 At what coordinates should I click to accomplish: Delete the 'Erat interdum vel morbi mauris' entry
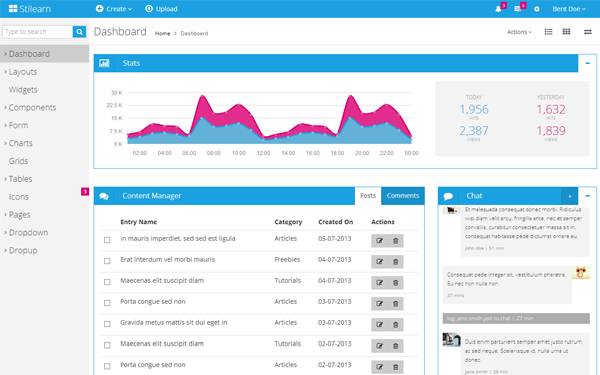click(x=396, y=262)
